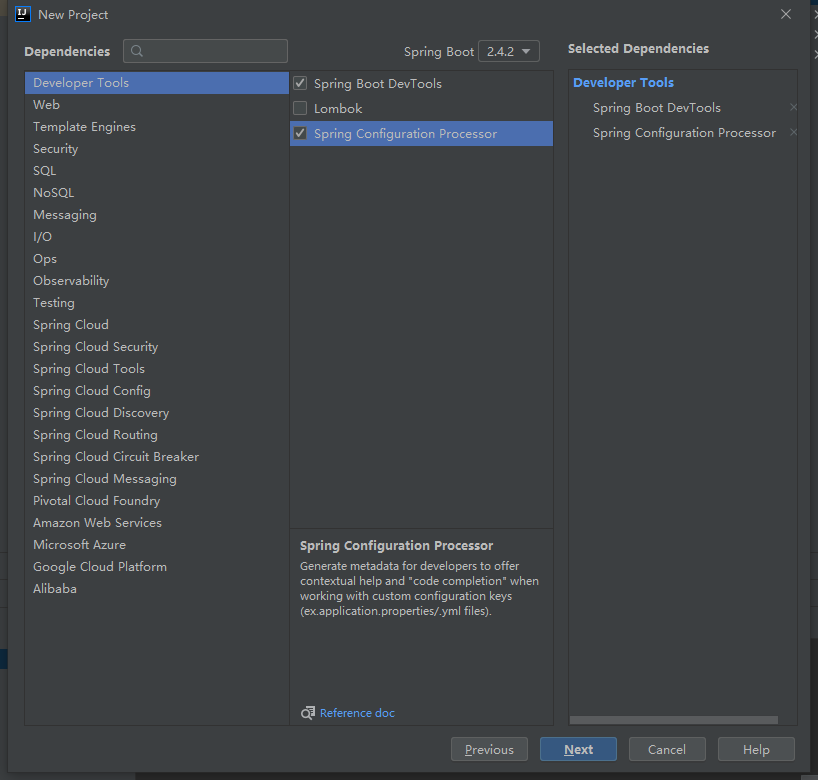Click the dependencies search input field
Viewport: 818px width, 780px height.
click(205, 51)
